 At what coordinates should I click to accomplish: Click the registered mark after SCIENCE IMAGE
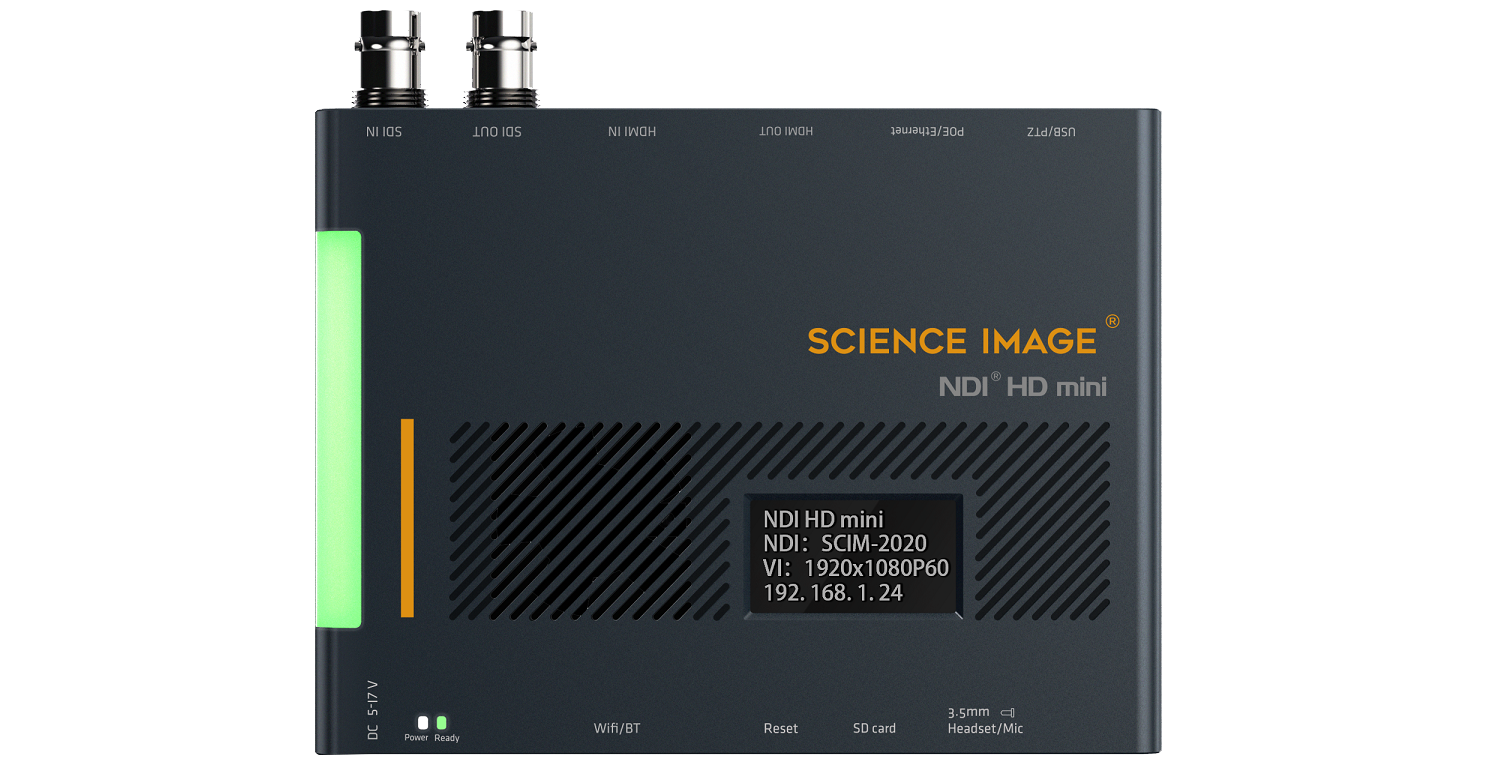[x=1112, y=322]
